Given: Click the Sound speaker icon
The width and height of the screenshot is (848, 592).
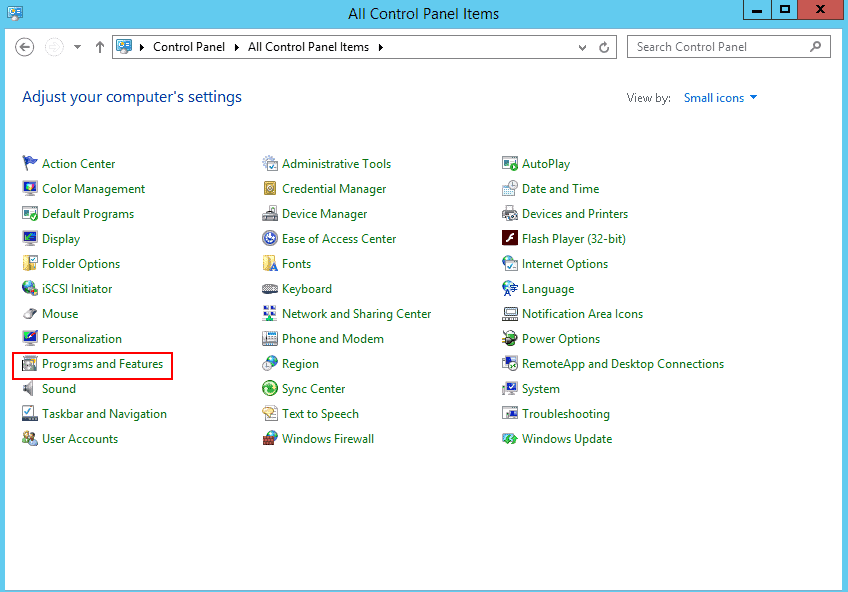Looking at the screenshot, I should (x=30, y=388).
